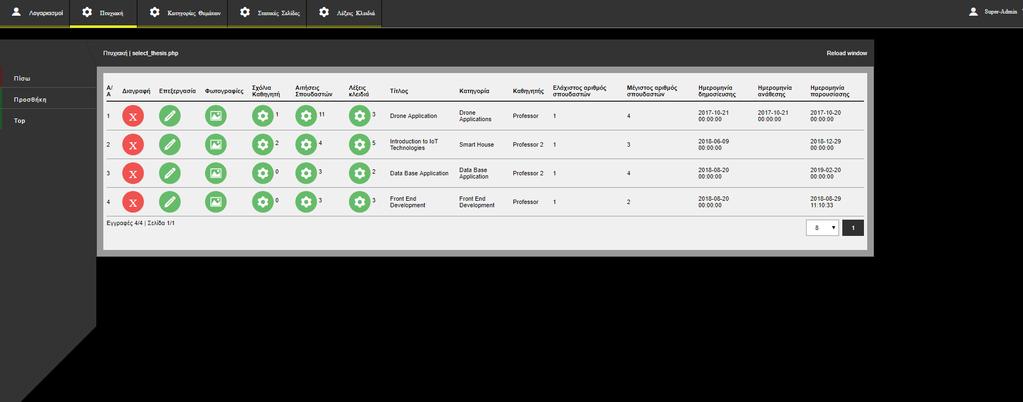Edit the Front End Development entry
The height and width of the screenshot is (402, 1023).
(x=170, y=202)
